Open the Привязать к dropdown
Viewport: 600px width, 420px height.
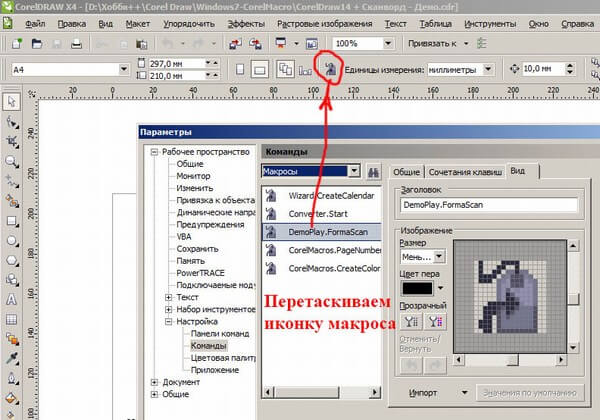tap(466, 44)
